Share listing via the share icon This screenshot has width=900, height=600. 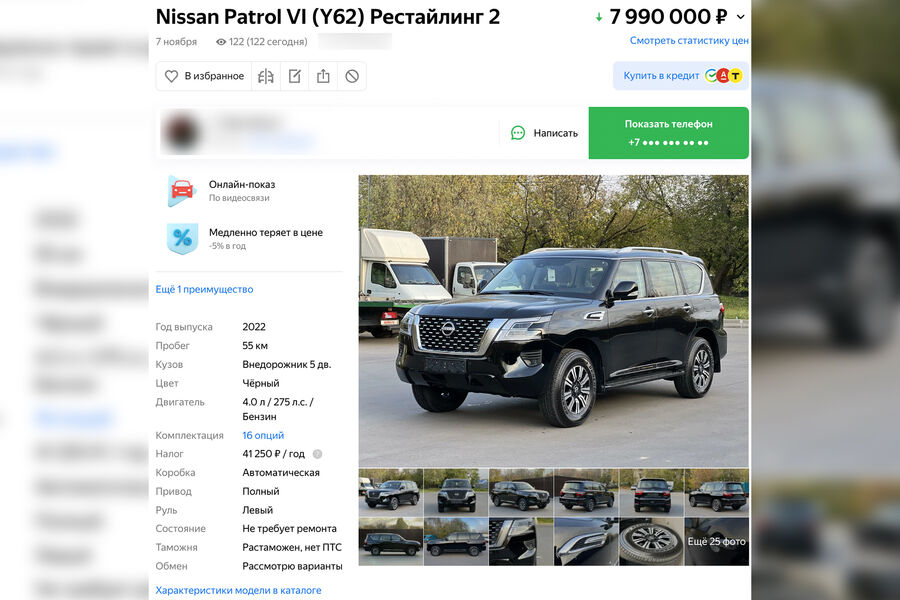pyautogui.click(x=323, y=76)
